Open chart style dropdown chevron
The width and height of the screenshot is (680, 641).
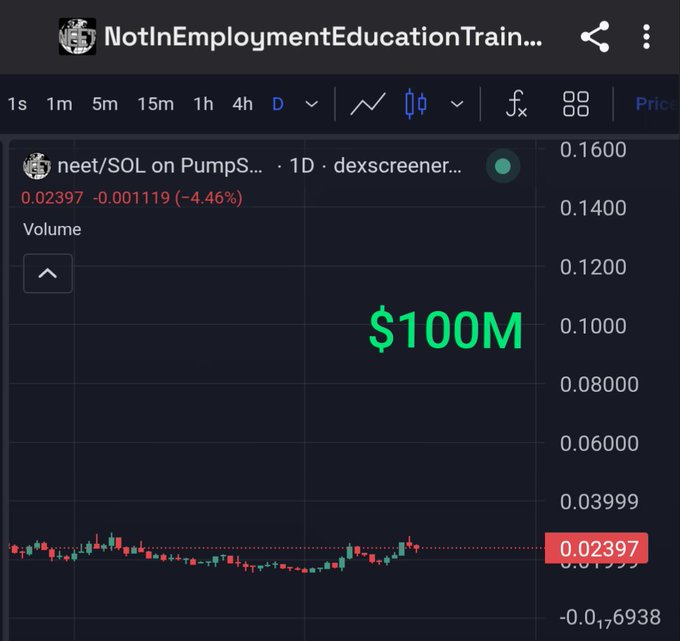[x=457, y=104]
